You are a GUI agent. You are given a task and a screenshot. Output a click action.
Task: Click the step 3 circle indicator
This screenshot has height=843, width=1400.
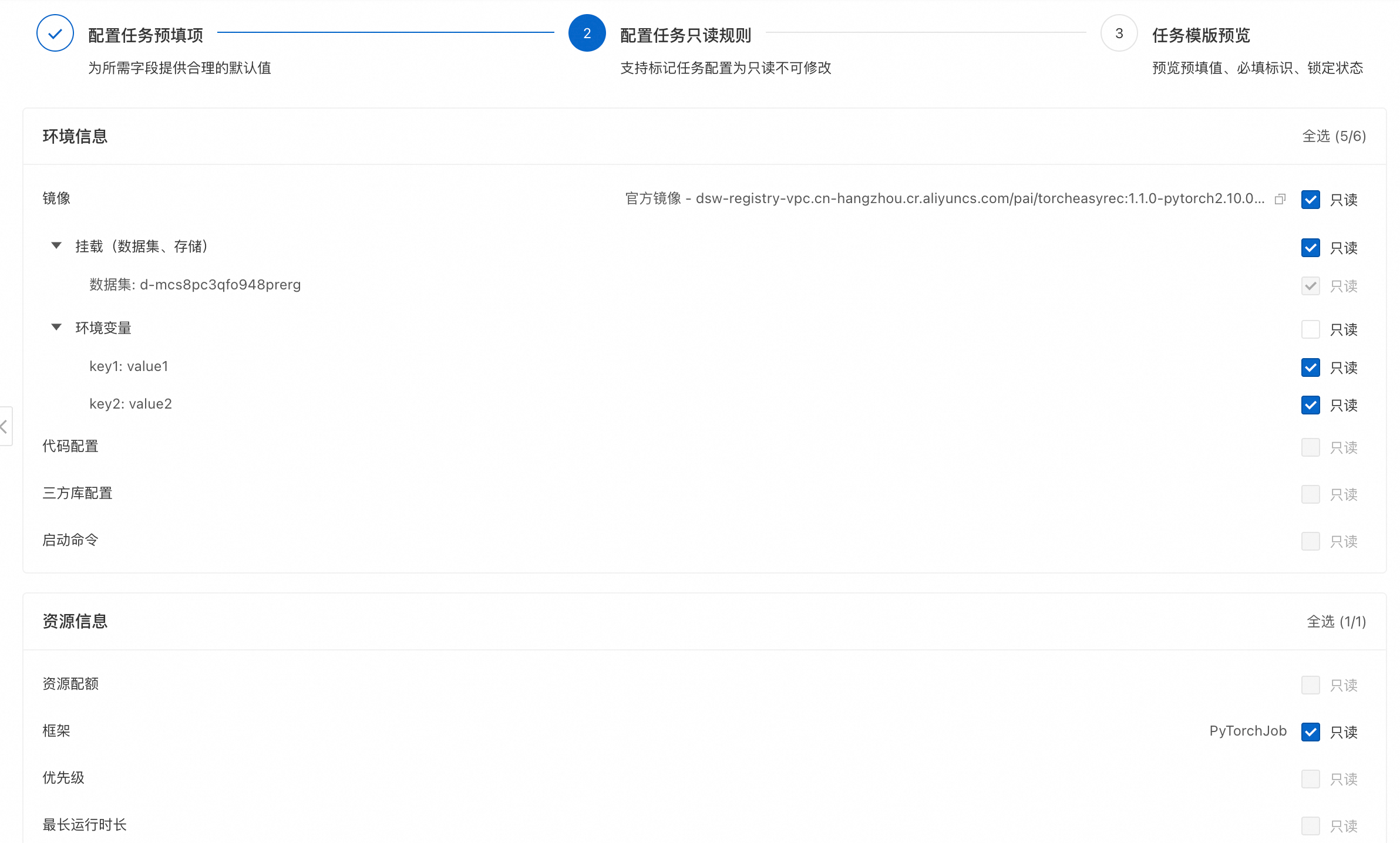[1119, 33]
